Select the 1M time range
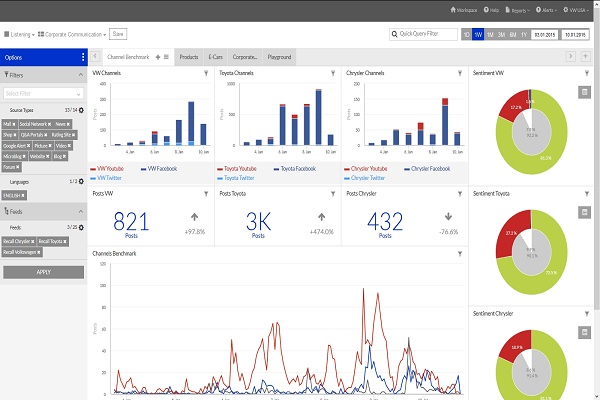The image size is (600, 400). point(490,34)
